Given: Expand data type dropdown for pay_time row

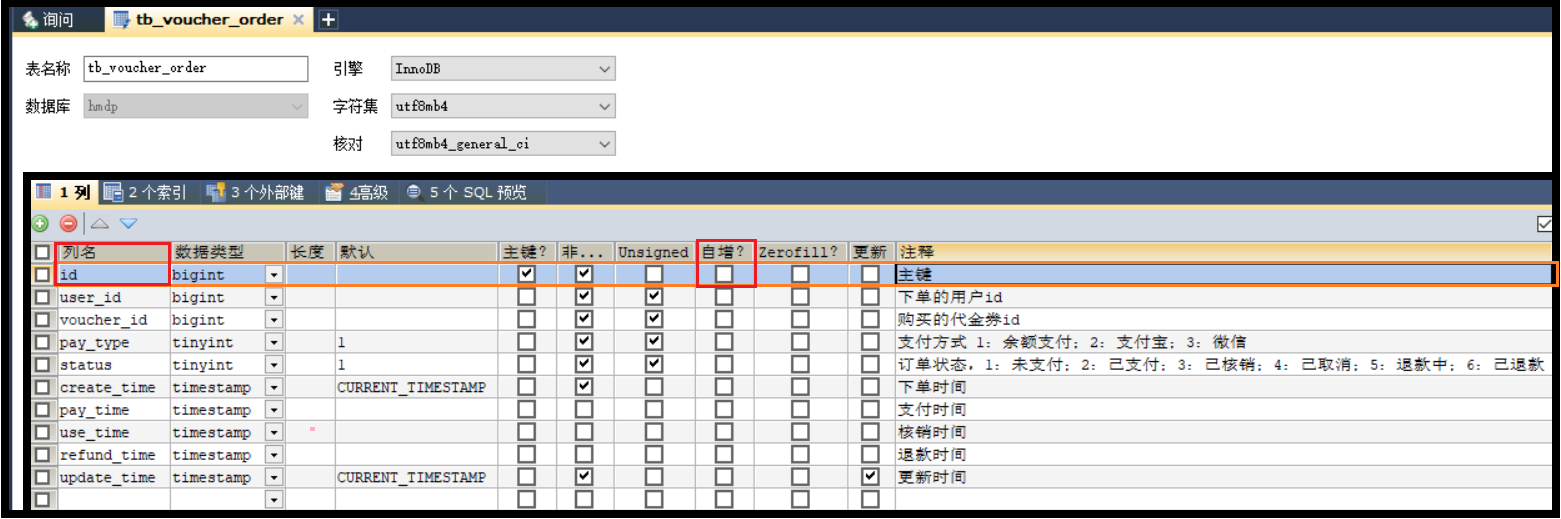Looking at the screenshot, I should [x=273, y=410].
